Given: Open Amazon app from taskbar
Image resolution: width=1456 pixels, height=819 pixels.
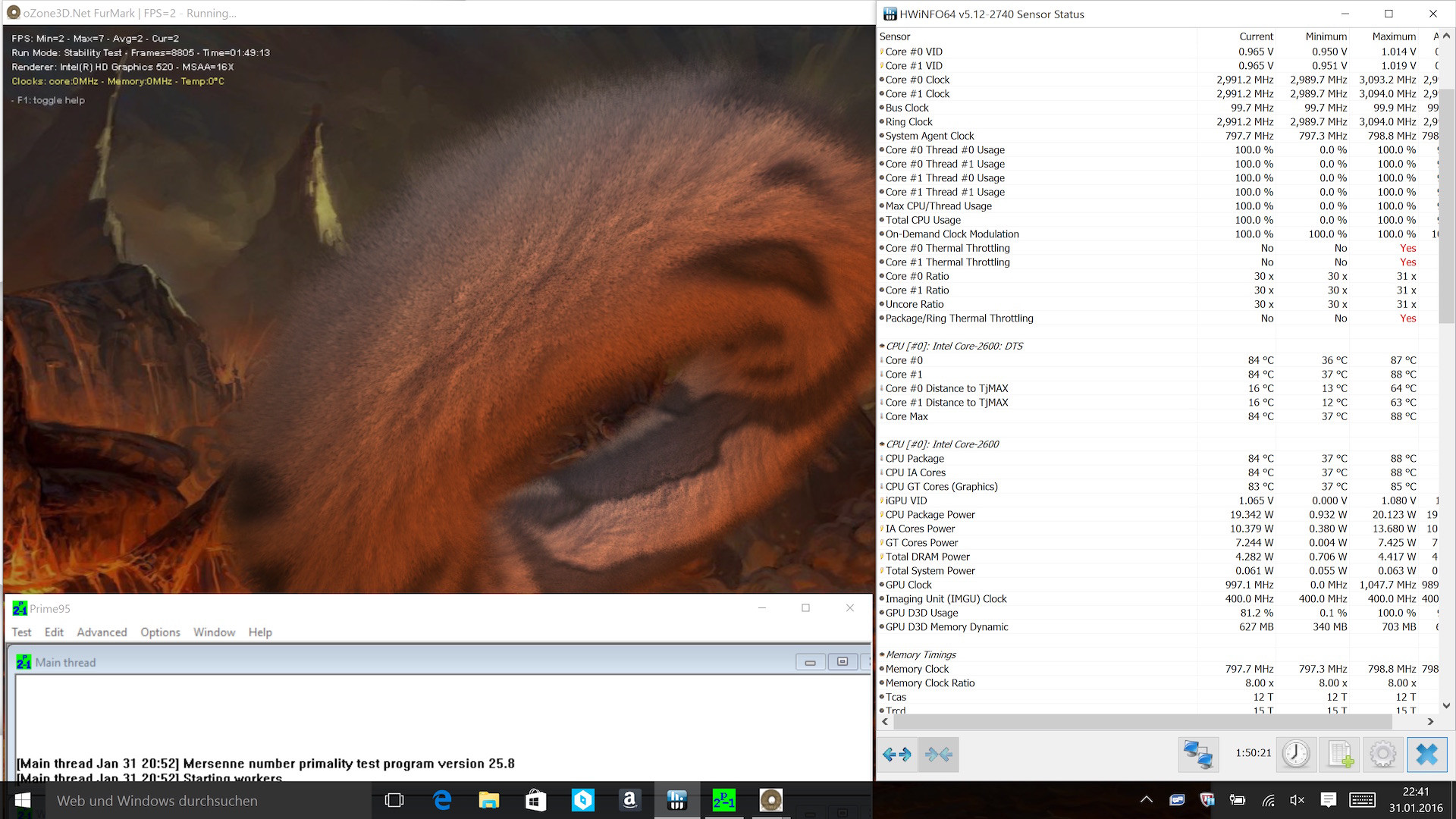Looking at the screenshot, I should (x=629, y=800).
